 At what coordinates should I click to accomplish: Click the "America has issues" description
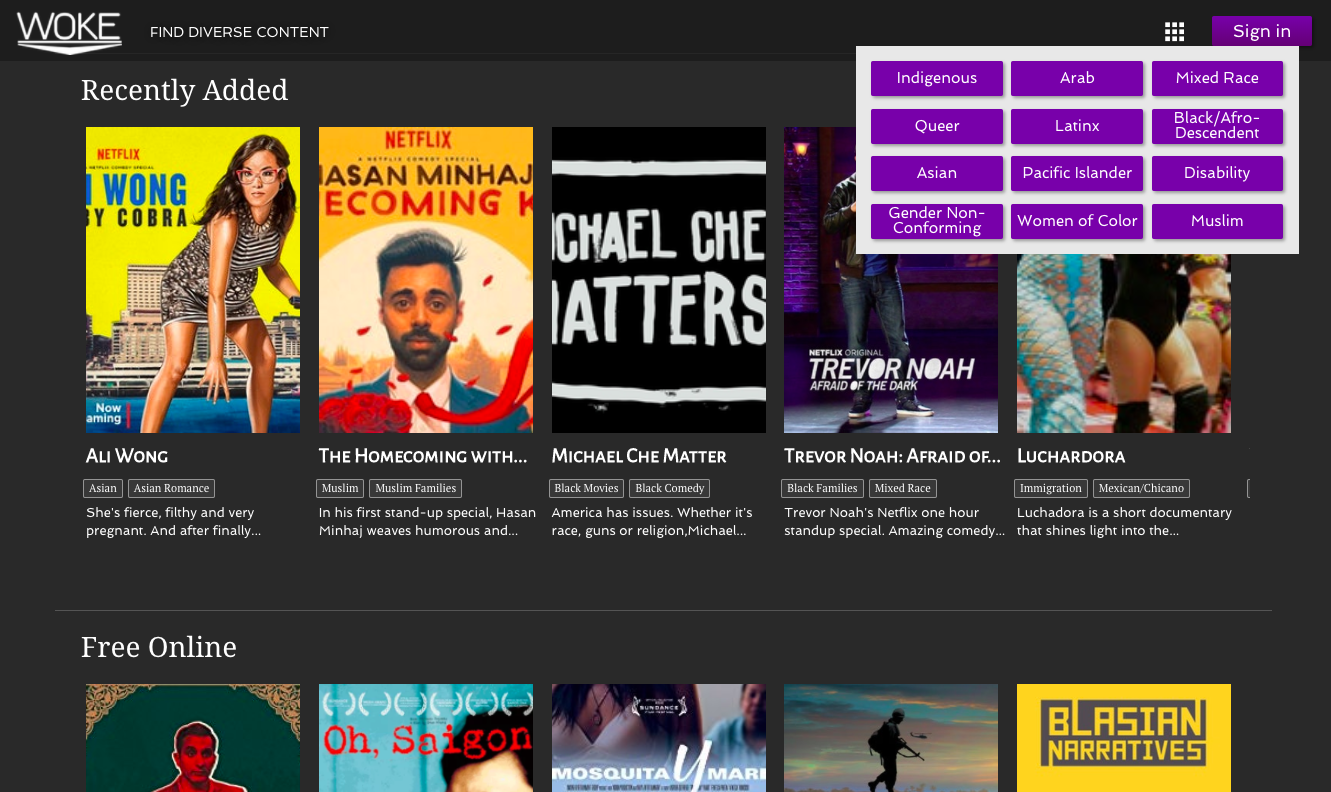coord(652,522)
